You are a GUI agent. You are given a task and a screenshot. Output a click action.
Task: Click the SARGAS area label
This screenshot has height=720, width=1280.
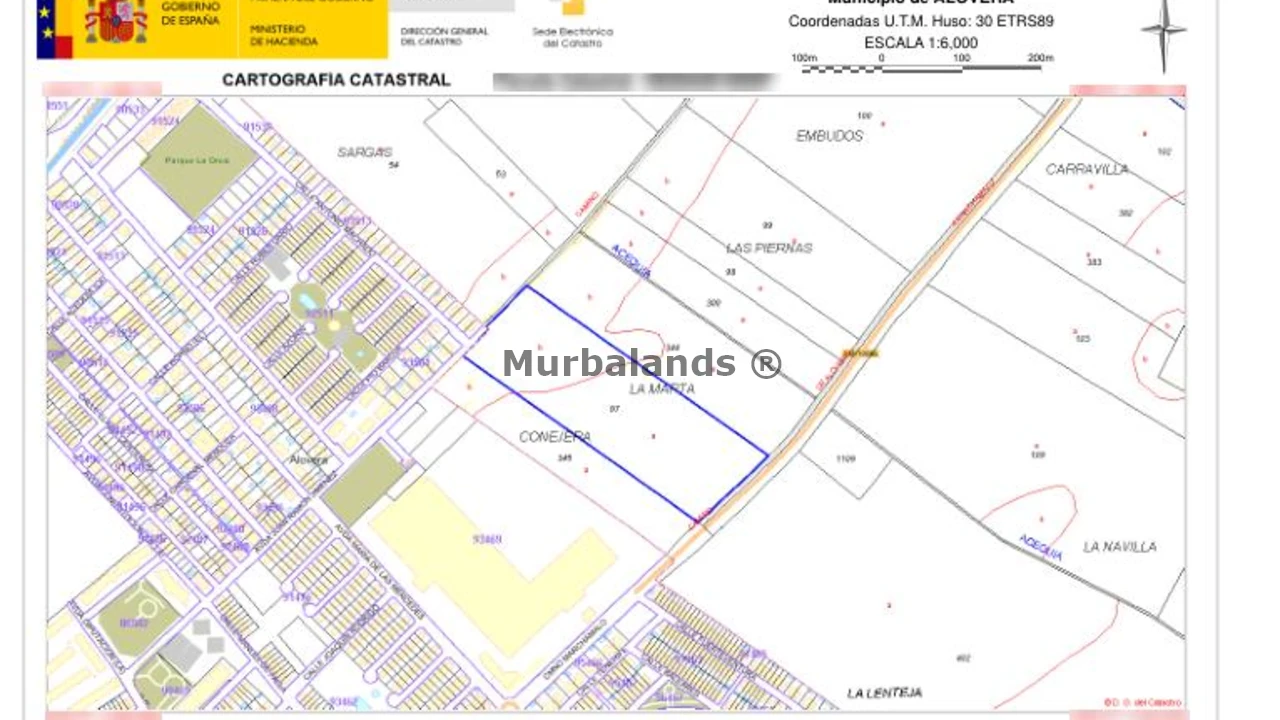[364, 152]
